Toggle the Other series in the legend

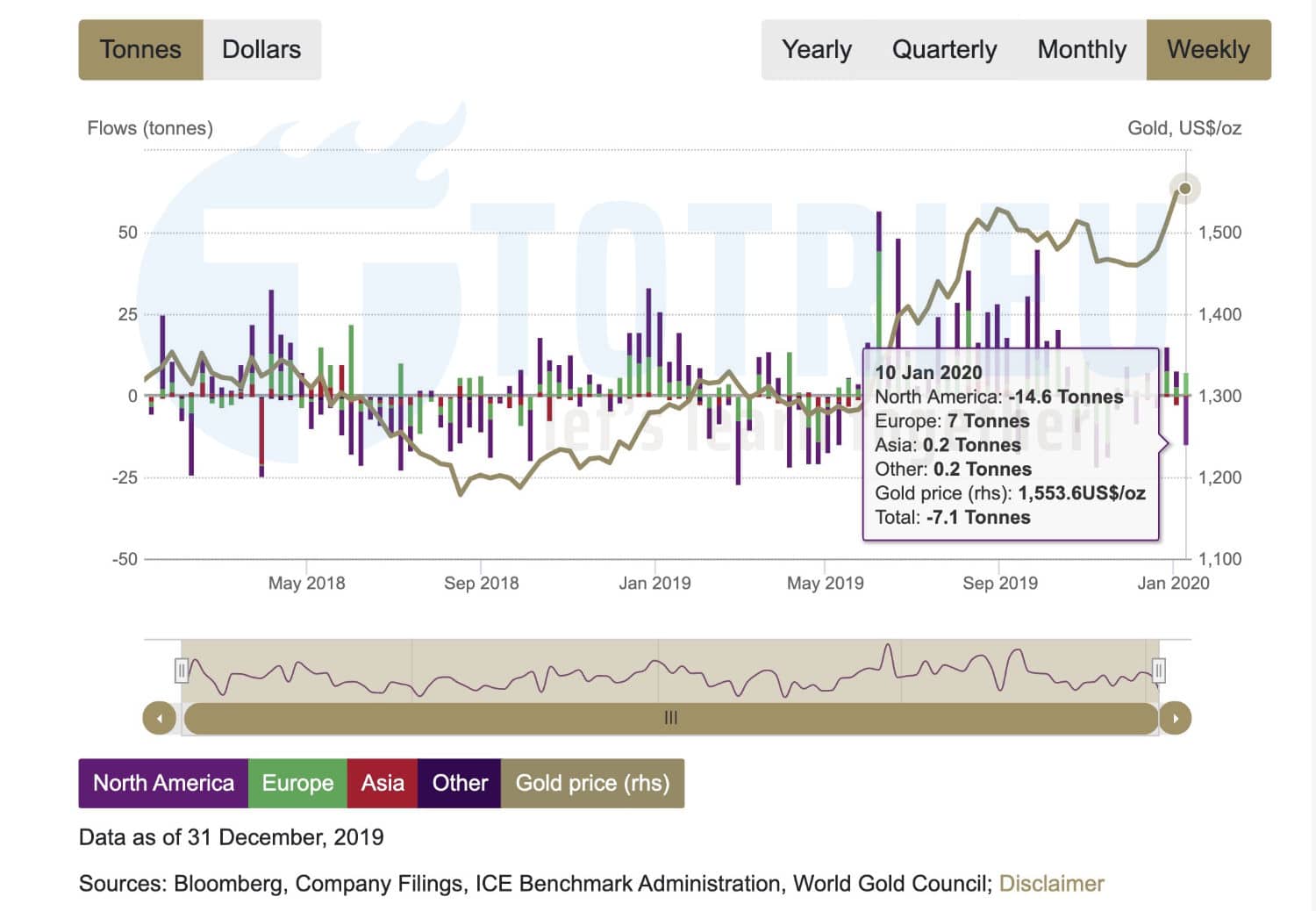pos(459,783)
